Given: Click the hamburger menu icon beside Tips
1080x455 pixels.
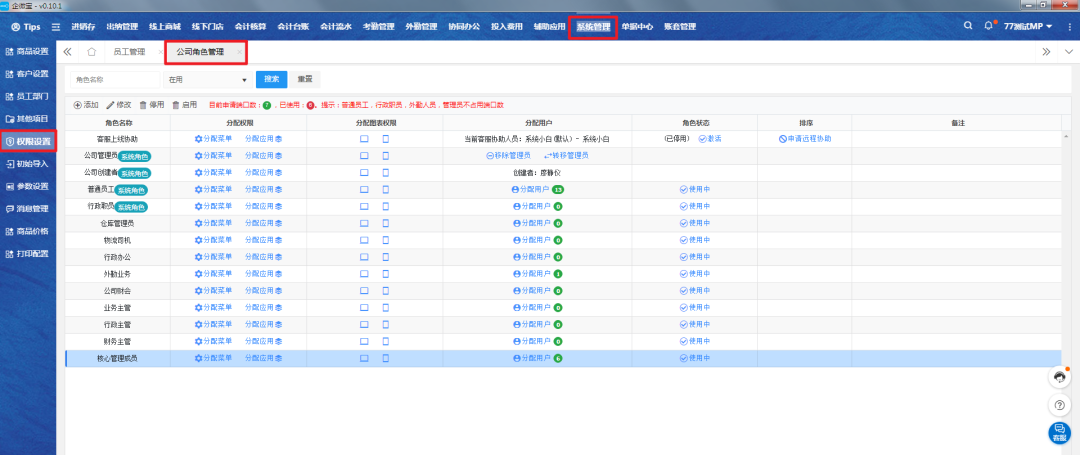Looking at the screenshot, I should point(55,26).
